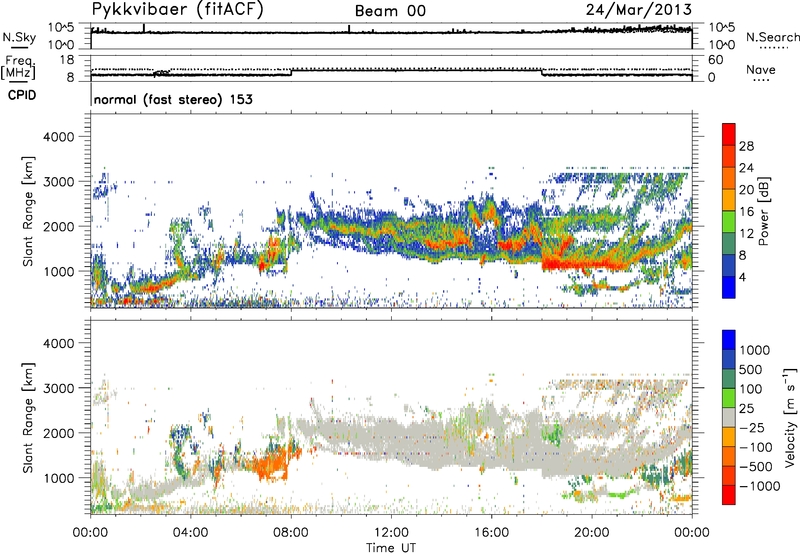Click the red top segment of Power colorbar
This screenshot has height=554, width=800.
[x=729, y=134]
